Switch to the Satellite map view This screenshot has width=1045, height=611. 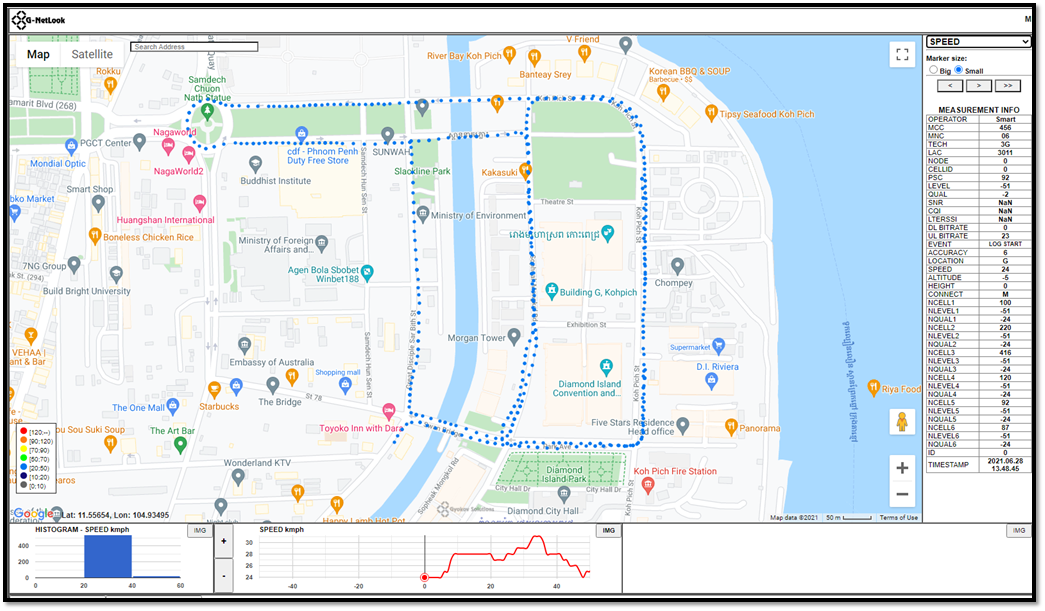(x=91, y=53)
